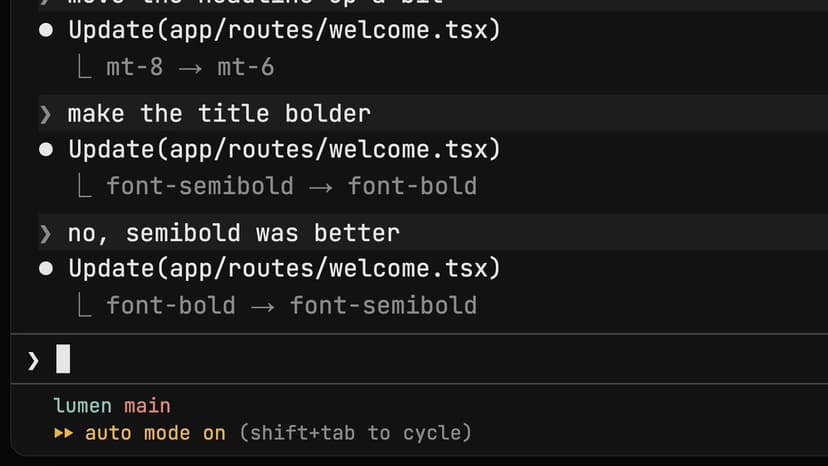Click the lumen project name label

pyautogui.click(x=82, y=406)
